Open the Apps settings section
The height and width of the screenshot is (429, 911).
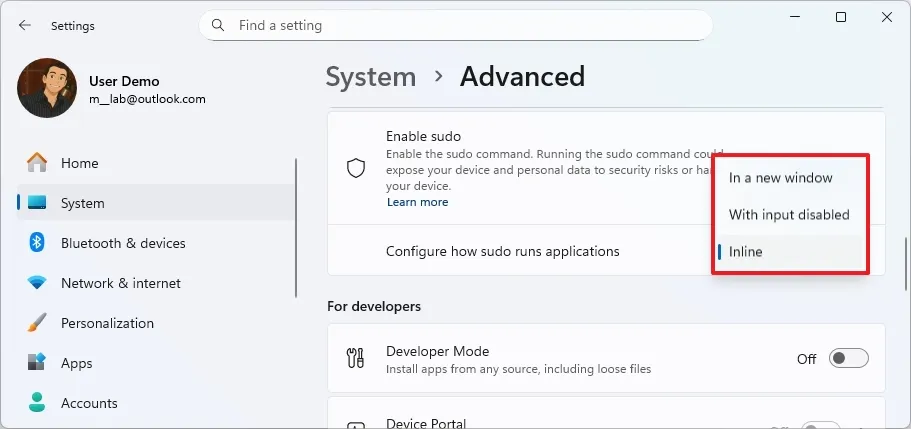[x=156, y=363]
